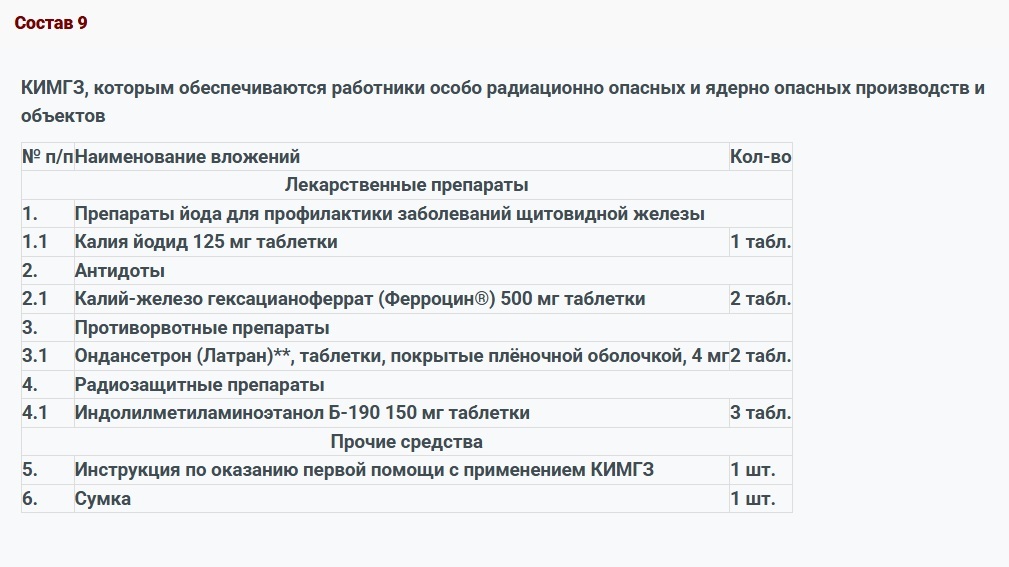Select the "Лекарственные препараты" section row
Image resolution: width=1009 pixels, height=567 pixels.
pos(406,185)
